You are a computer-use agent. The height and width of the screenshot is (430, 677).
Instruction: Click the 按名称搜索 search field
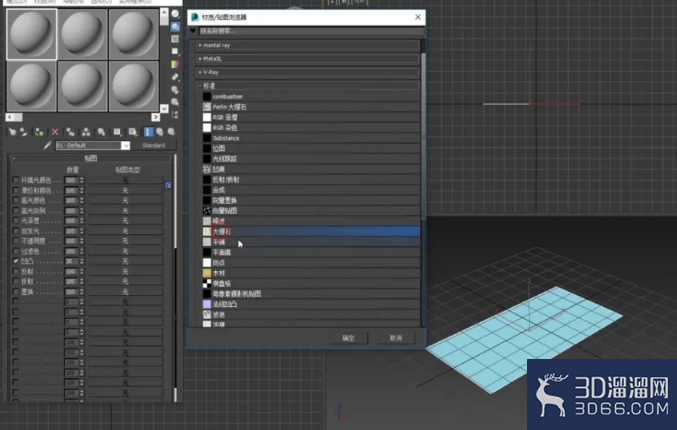click(311, 31)
